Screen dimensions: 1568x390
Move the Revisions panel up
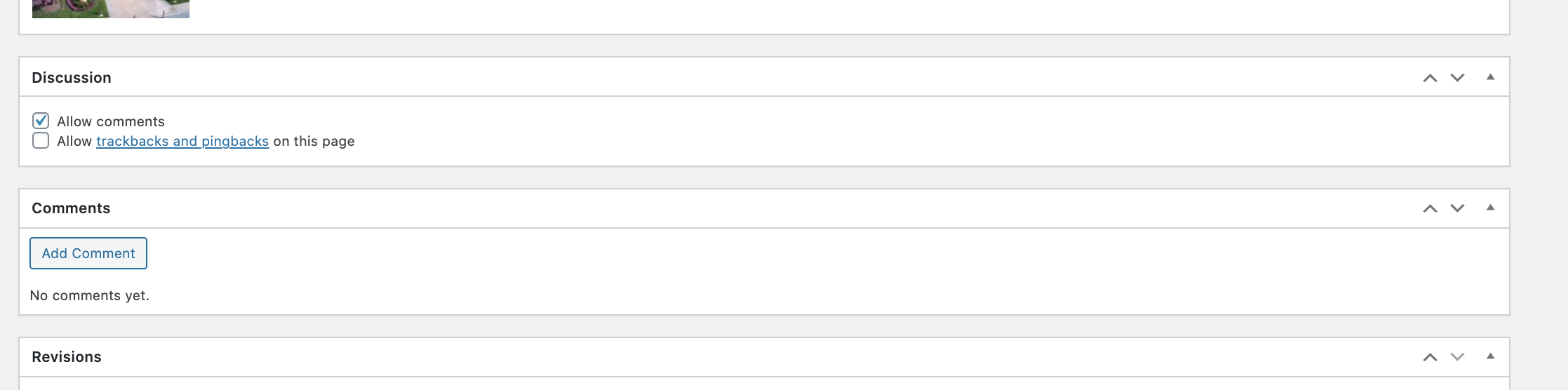pos(1430,357)
